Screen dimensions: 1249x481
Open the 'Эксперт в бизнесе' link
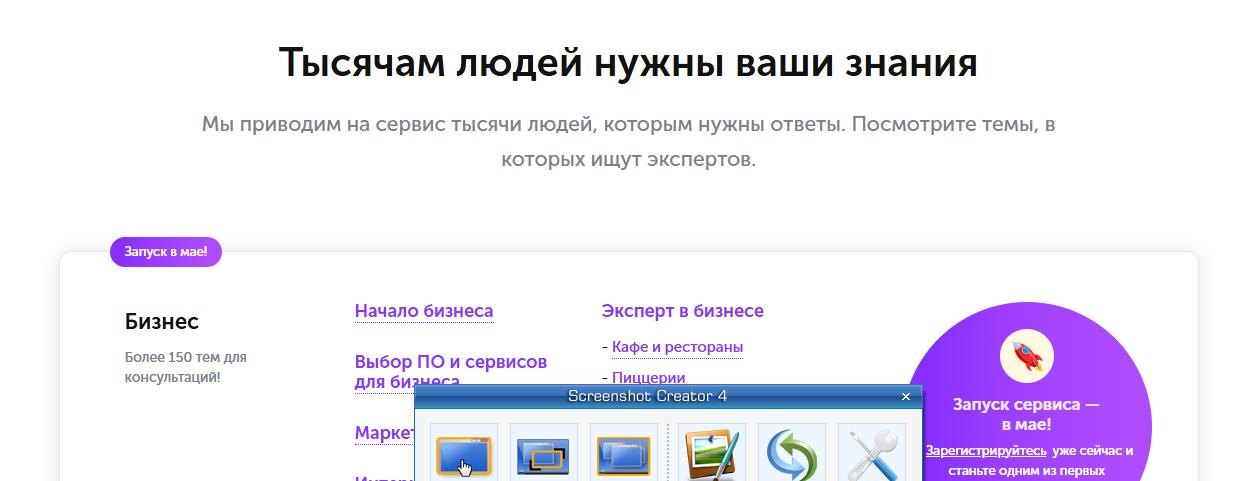pyautogui.click(x=683, y=311)
